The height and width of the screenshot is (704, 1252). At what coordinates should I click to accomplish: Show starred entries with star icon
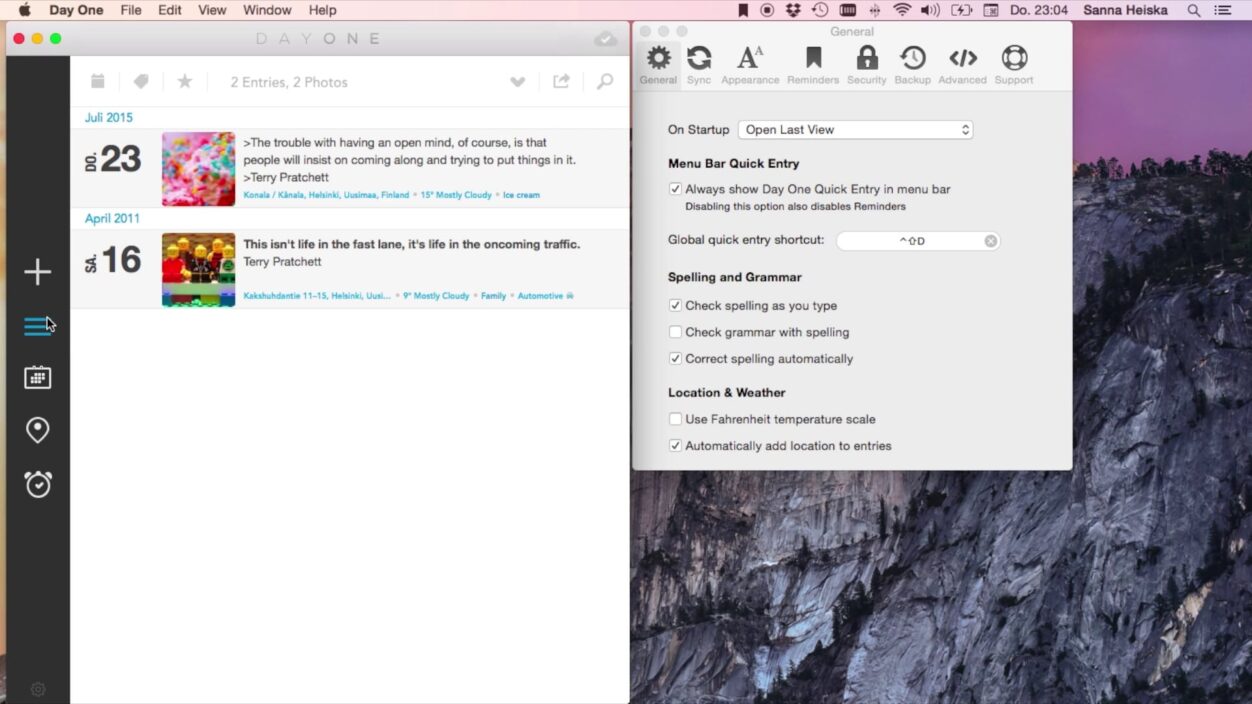(x=185, y=82)
